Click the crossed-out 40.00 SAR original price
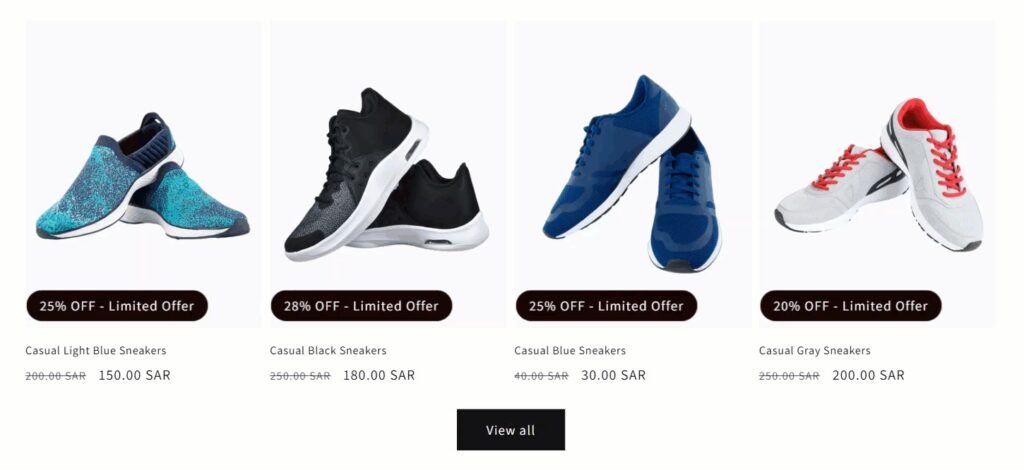This screenshot has width=1024, height=470. coord(541,376)
